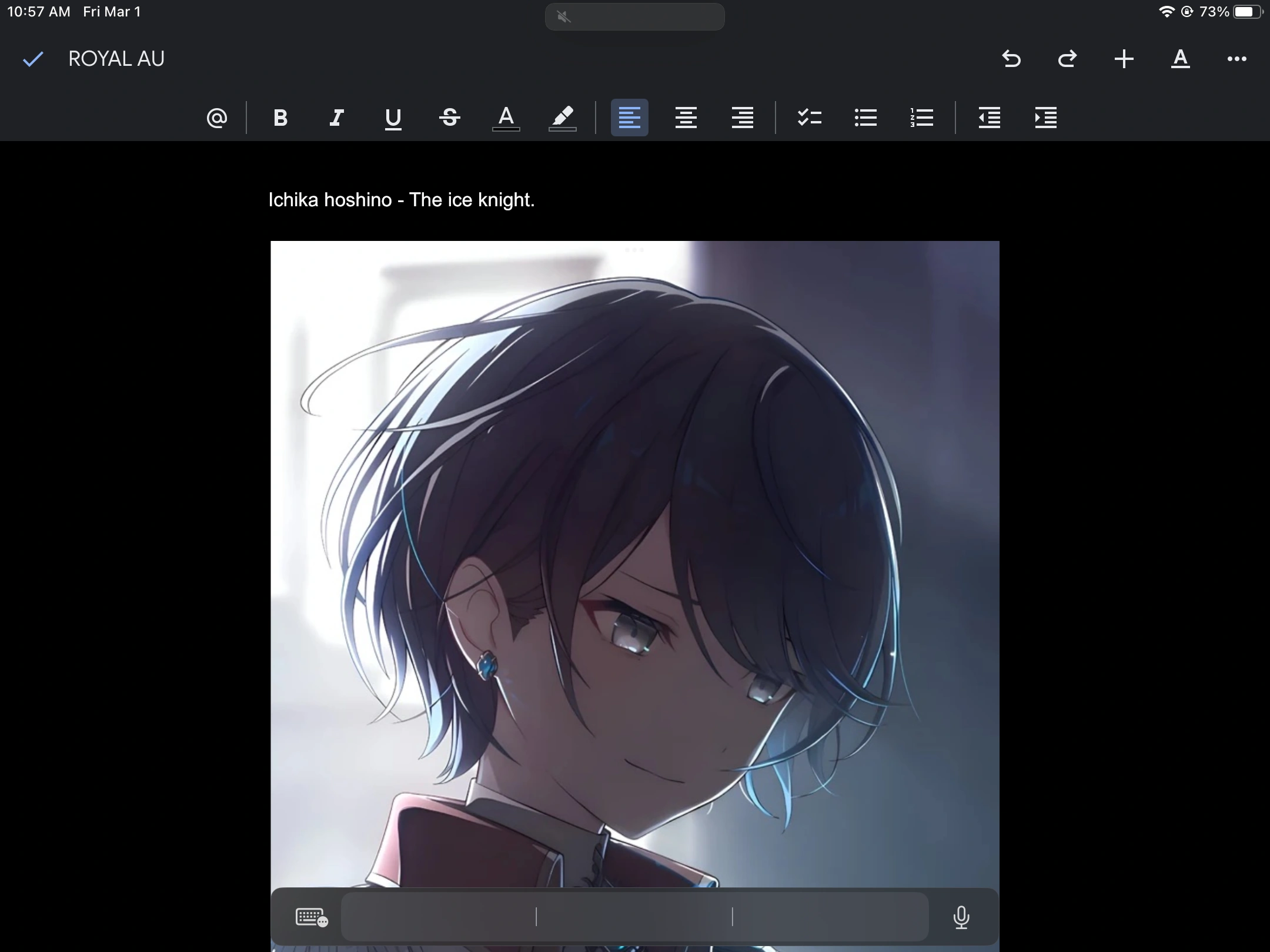The image size is (1270, 952).
Task: Start voice dictation with the microphone
Action: (x=961, y=917)
